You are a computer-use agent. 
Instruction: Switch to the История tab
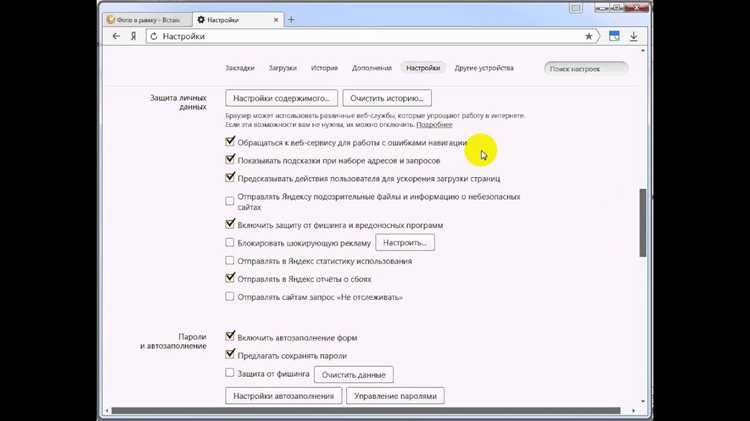coord(324,68)
